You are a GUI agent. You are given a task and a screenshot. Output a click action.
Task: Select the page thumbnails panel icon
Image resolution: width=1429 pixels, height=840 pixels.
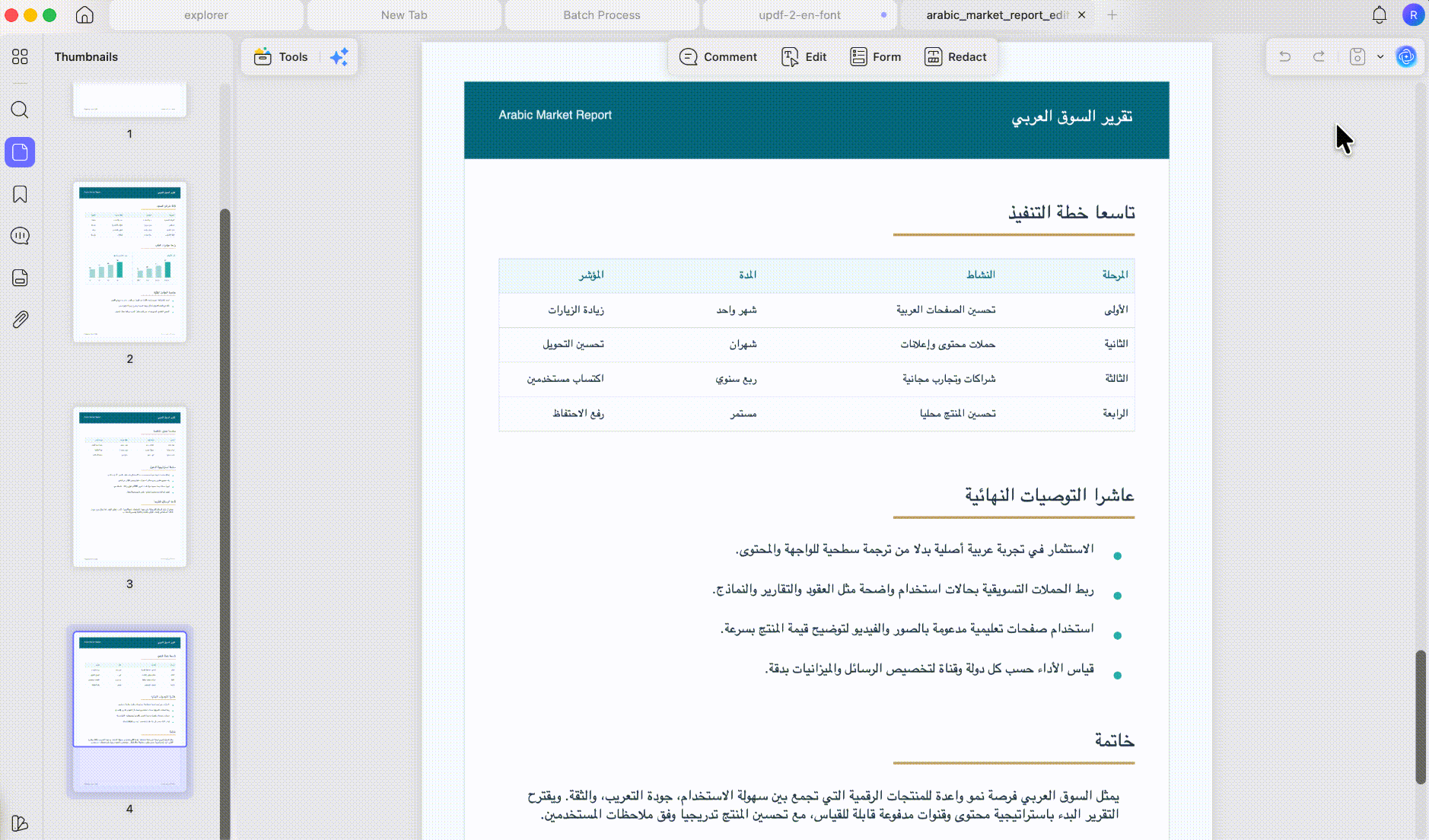[x=20, y=152]
